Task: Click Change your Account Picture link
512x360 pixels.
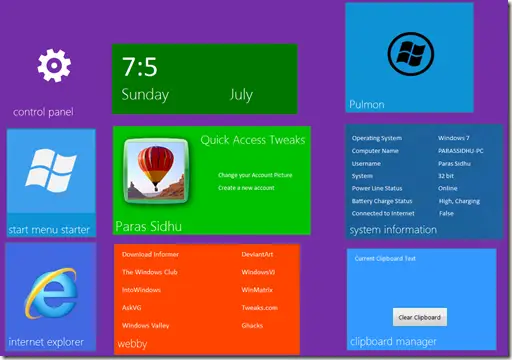Action: coord(255,175)
